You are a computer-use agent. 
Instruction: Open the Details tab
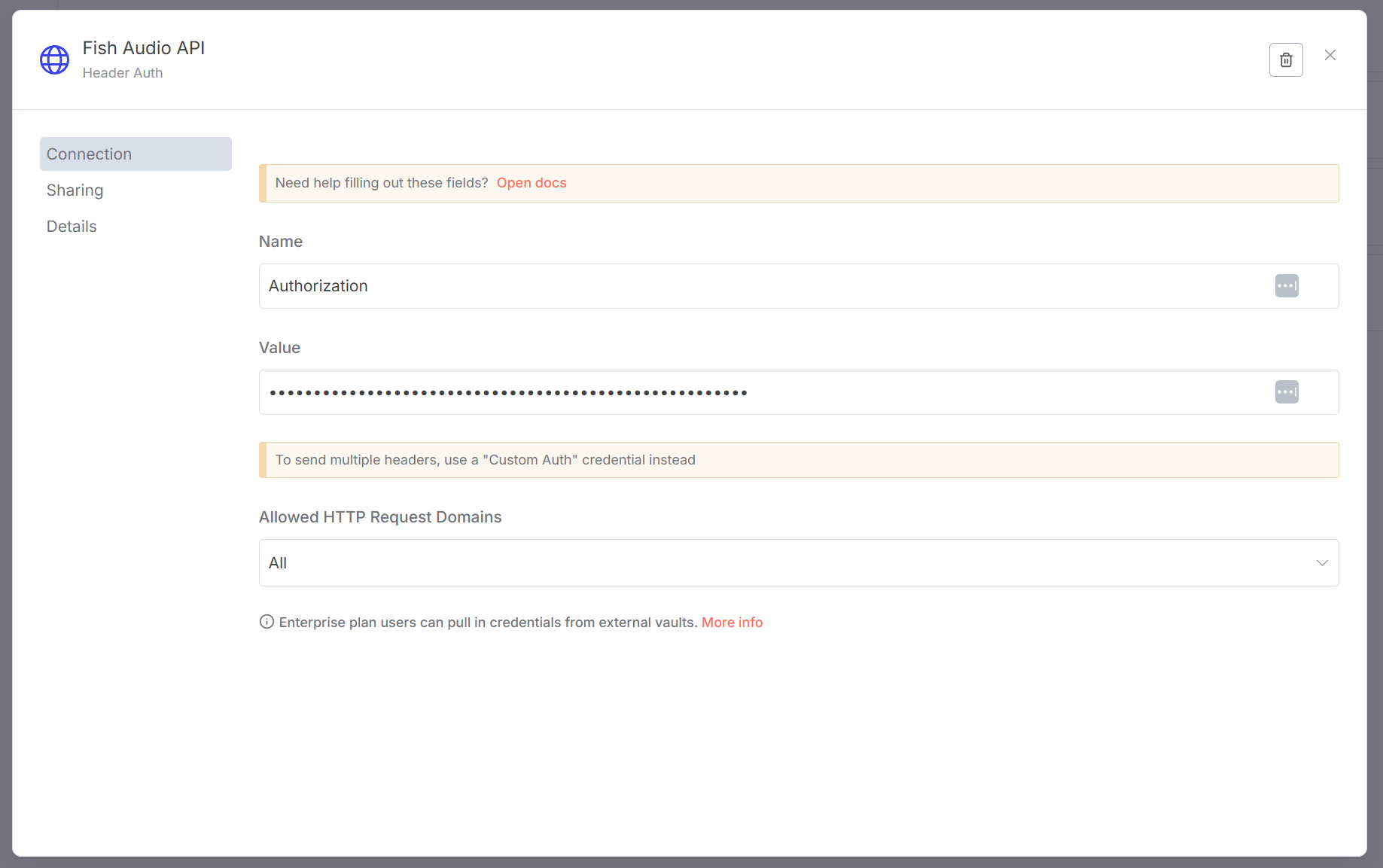click(72, 227)
